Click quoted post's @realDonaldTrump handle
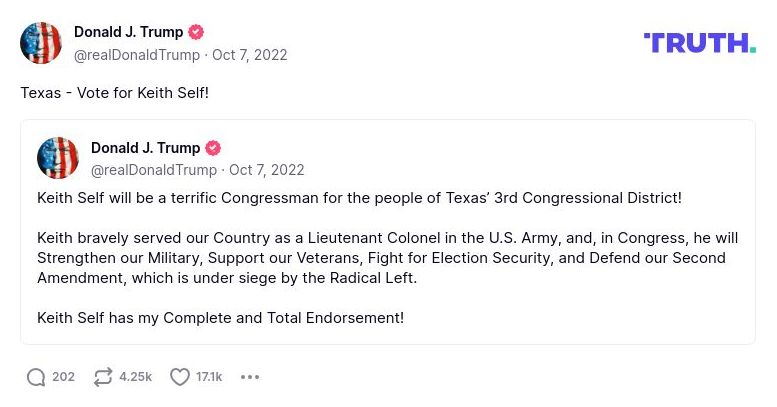This screenshot has width=777, height=407. tap(154, 170)
